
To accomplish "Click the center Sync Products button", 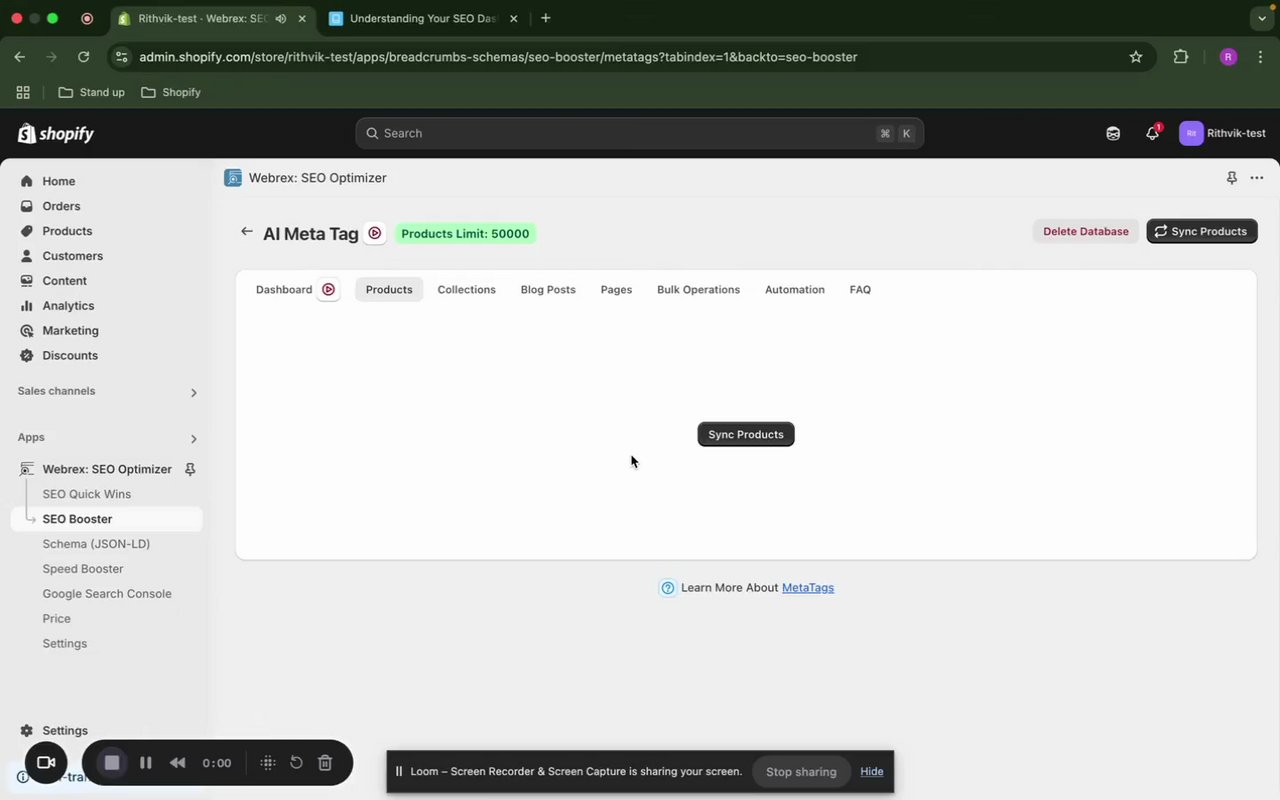I will [746, 434].
